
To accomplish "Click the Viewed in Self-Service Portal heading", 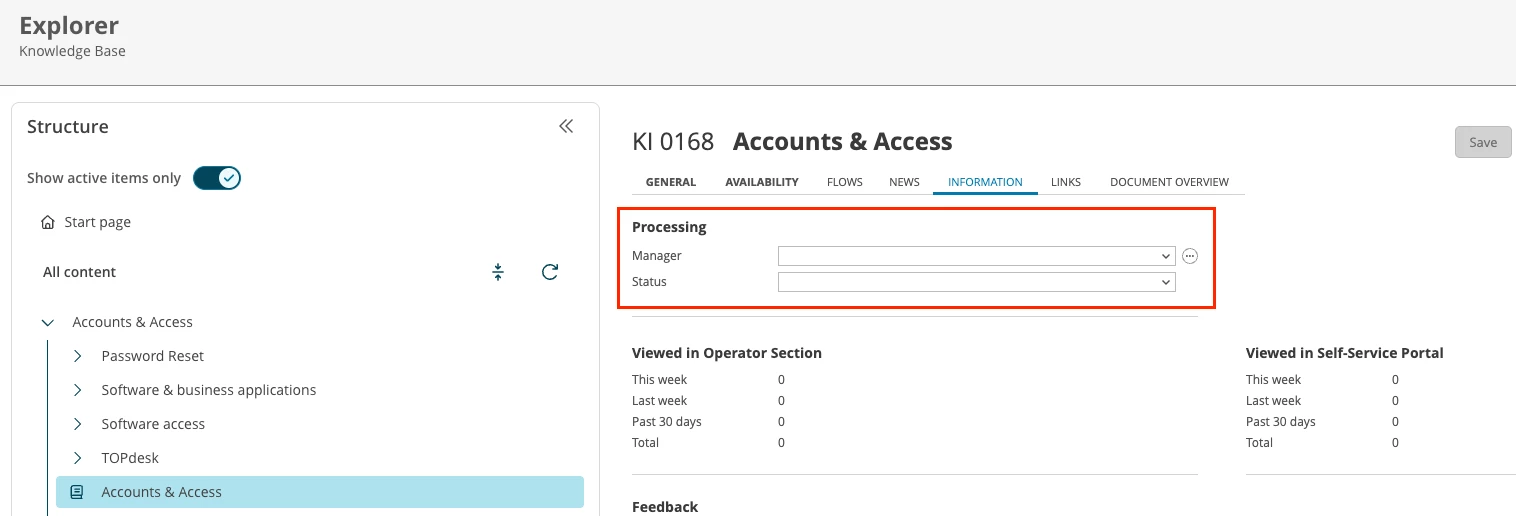I will tap(1345, 353).
